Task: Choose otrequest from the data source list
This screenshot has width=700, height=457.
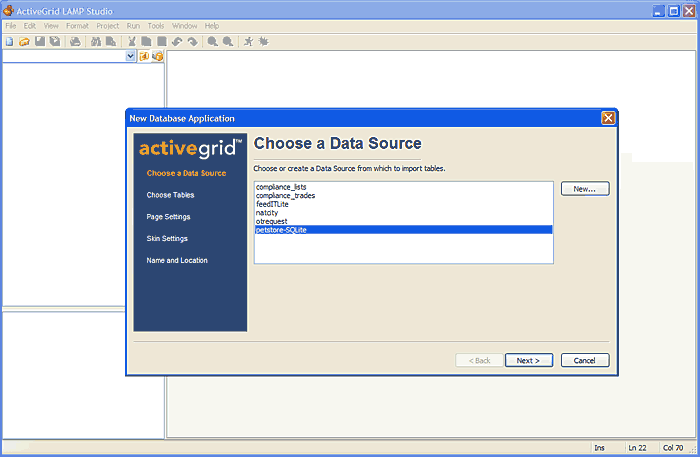Action: coord(272,221)
